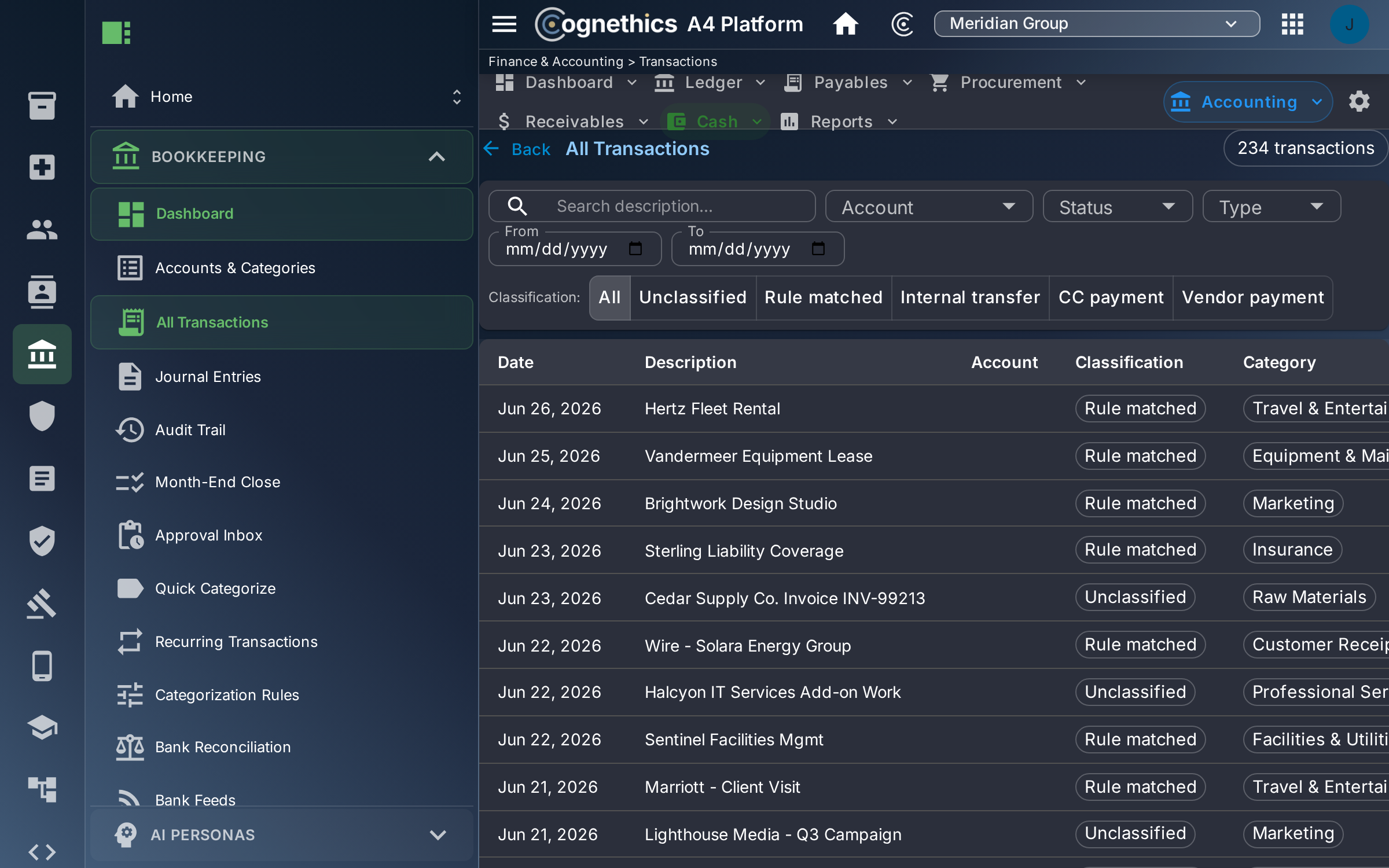Open the Receivables menu
1389x868 pixels.
pyautogui.click(x=573, y=122)
